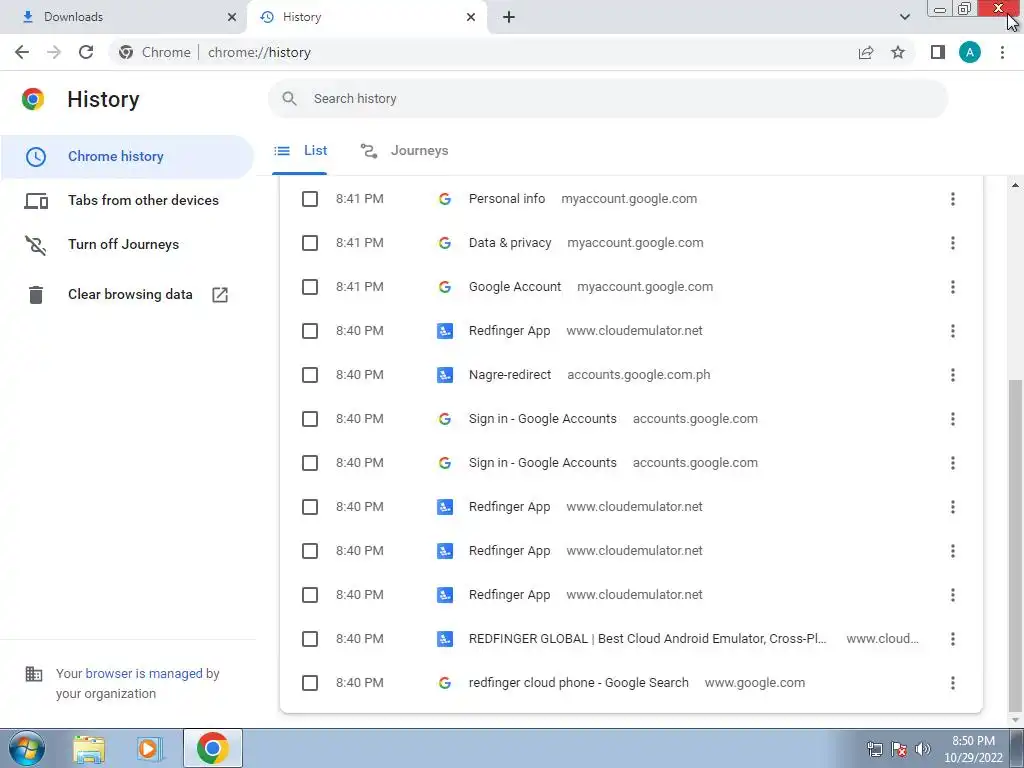Open the volume speaker tray icon

tap(923, 749)
